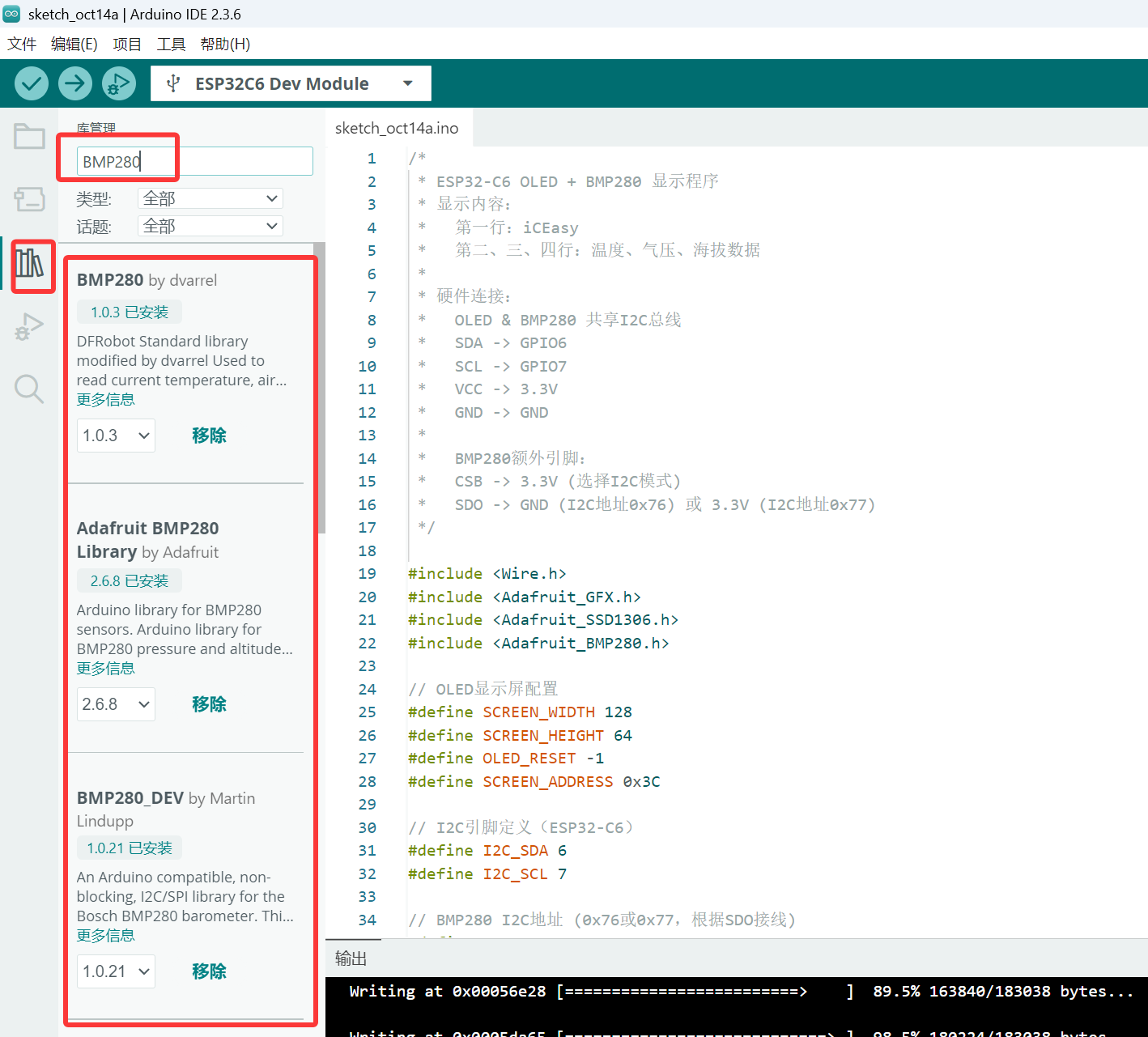Click the Verify sketch checkmark button
1148x1037 pixels.
[32, 83]
